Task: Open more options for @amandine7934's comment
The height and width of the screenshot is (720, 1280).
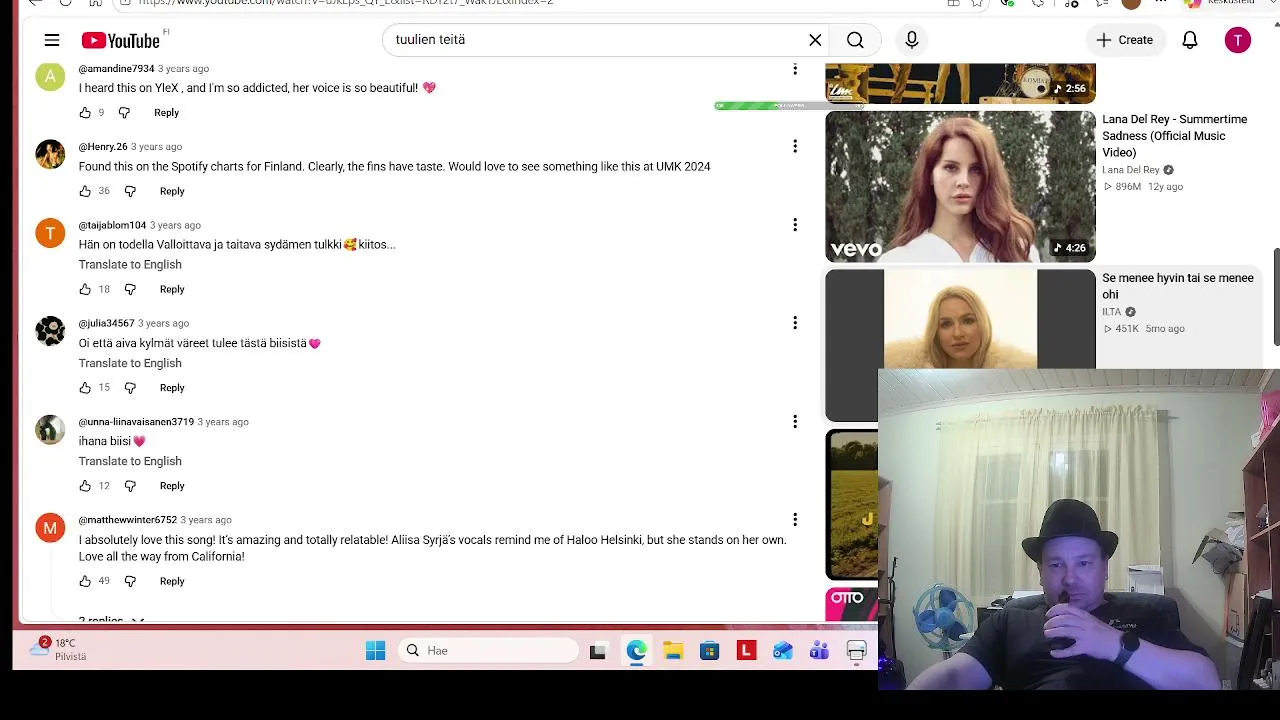Action: tap(795, 69)
